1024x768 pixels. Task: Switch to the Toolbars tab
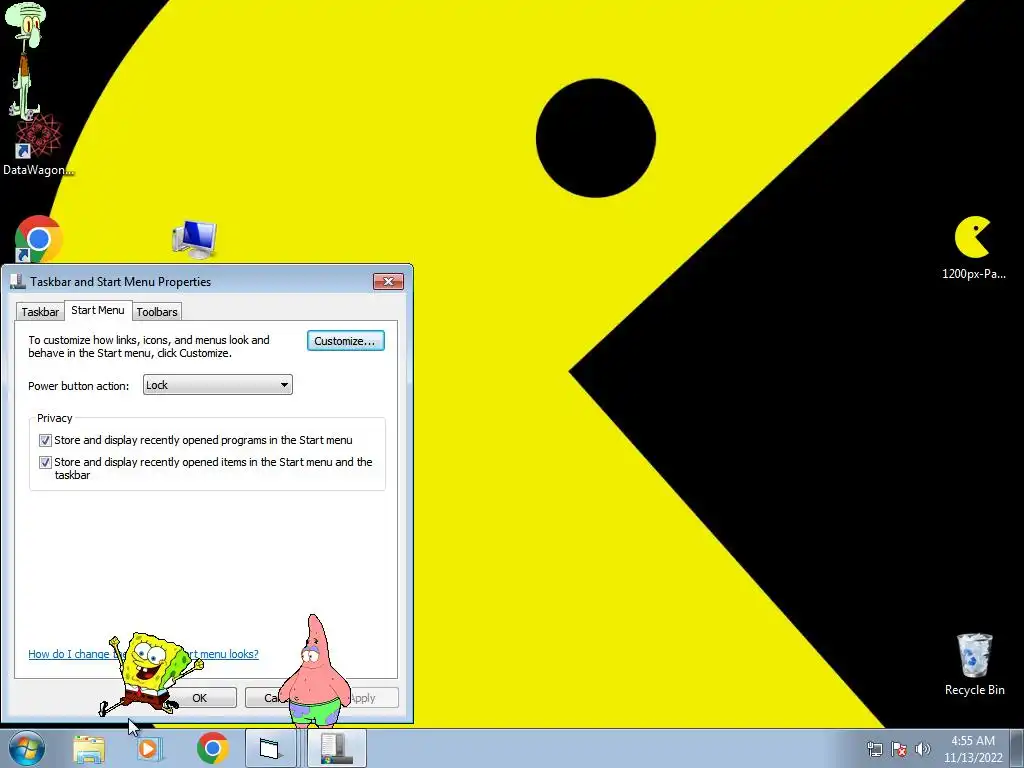click(157, 312)
